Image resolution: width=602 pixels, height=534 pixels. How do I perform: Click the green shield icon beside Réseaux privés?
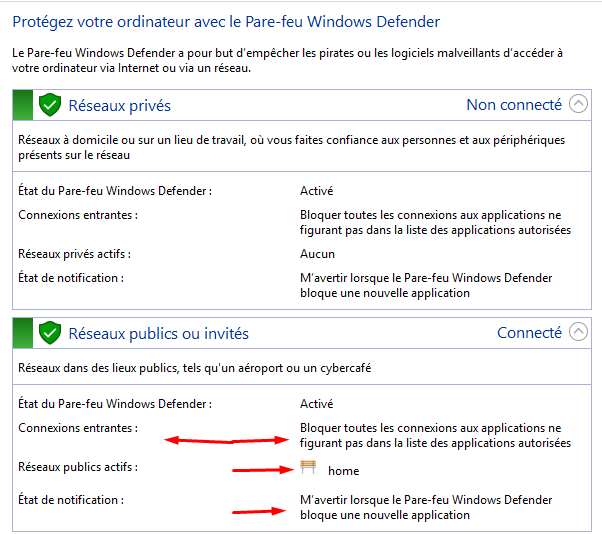click(x=50, y=105)
